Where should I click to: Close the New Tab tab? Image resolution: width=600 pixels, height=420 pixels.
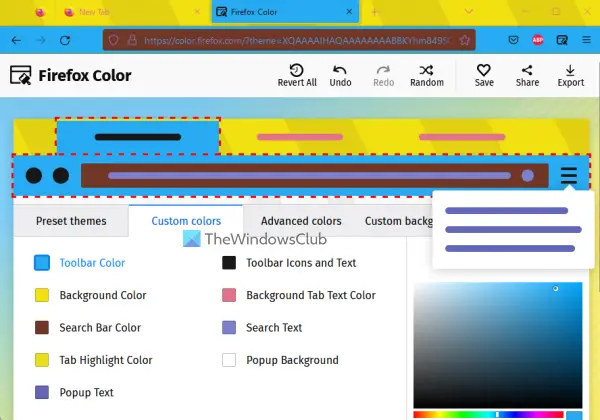pyautogui.click(x=197, y=12)
